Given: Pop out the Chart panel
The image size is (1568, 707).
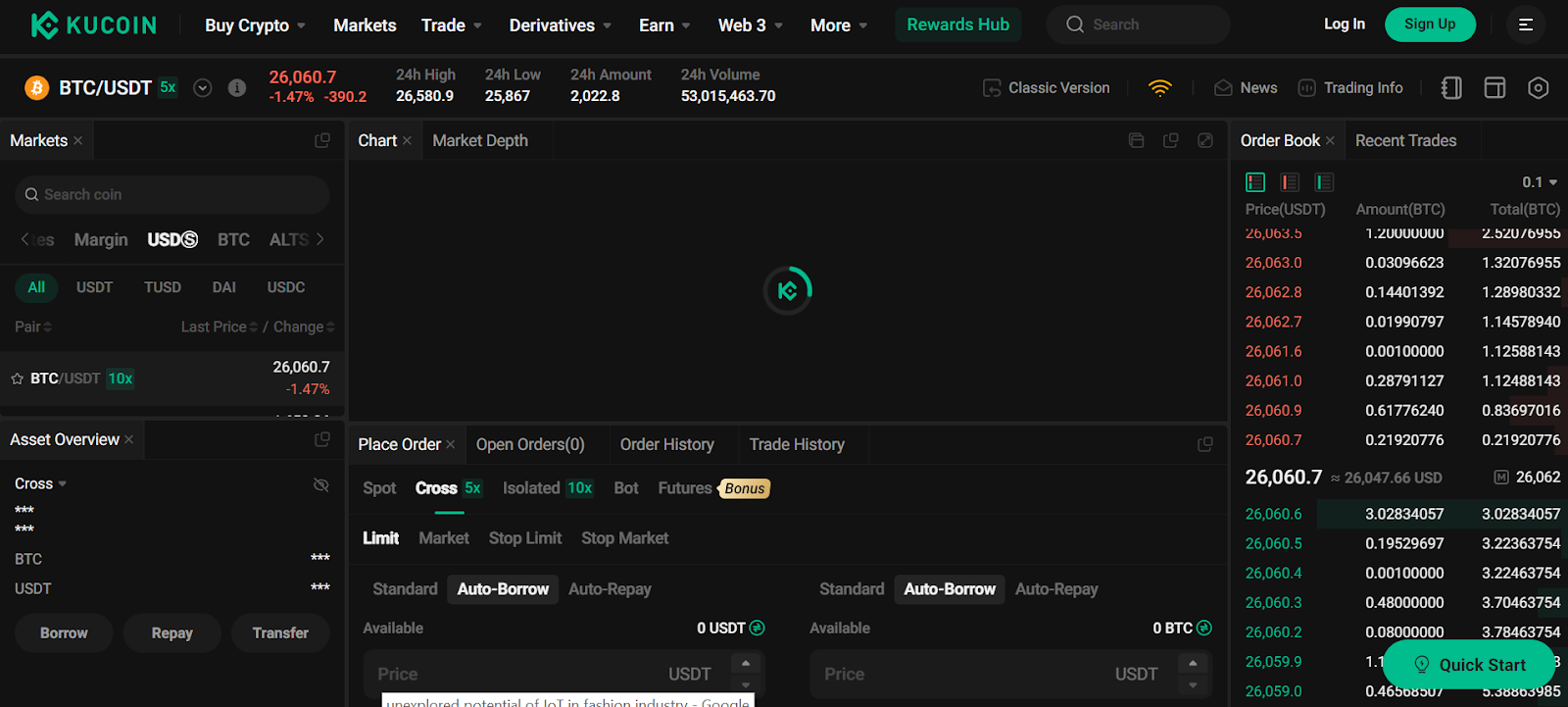Looking at the screenshot, I should coord(1171,141).
